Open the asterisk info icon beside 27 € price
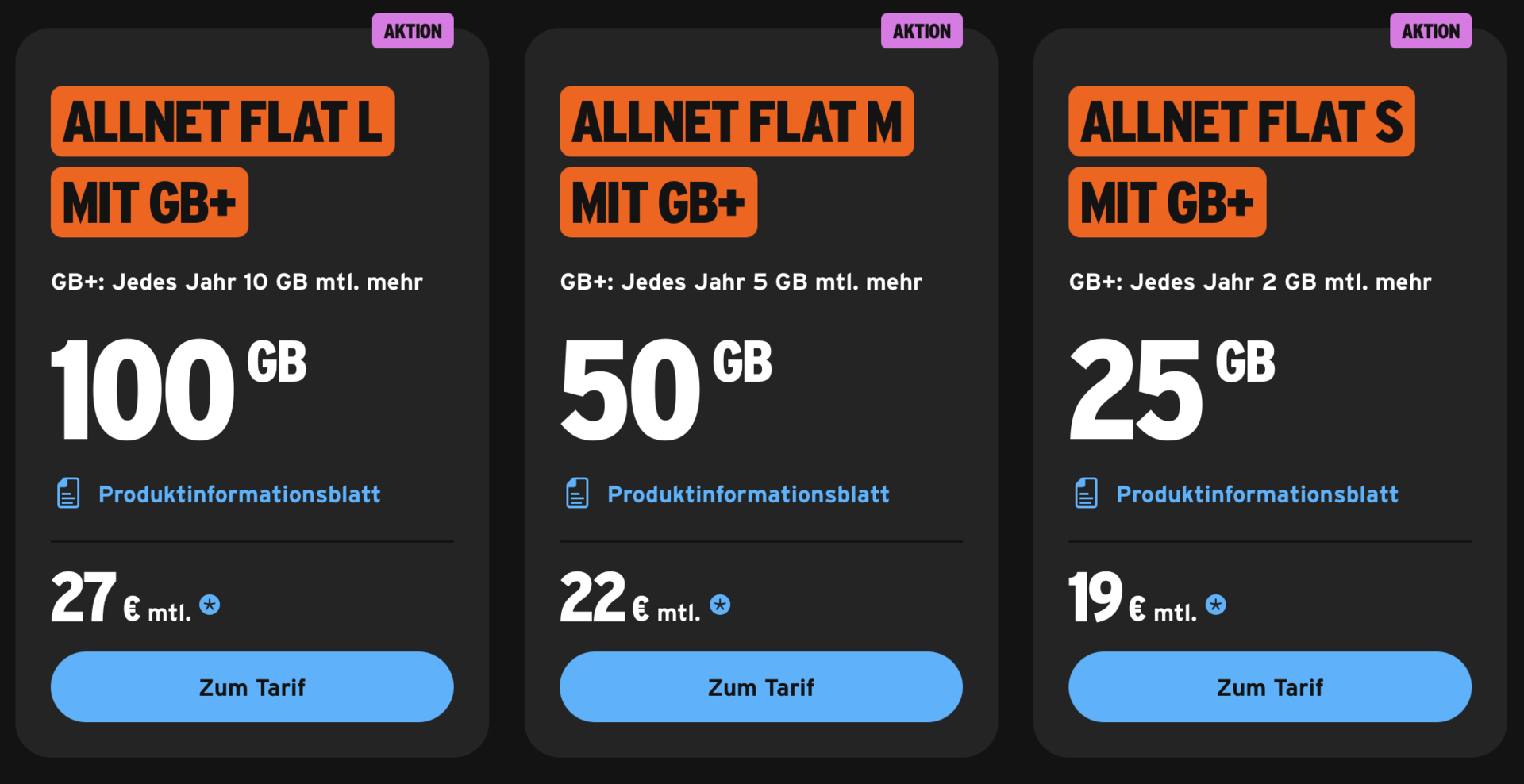The image size is (1524, 784). coord(210,605)
